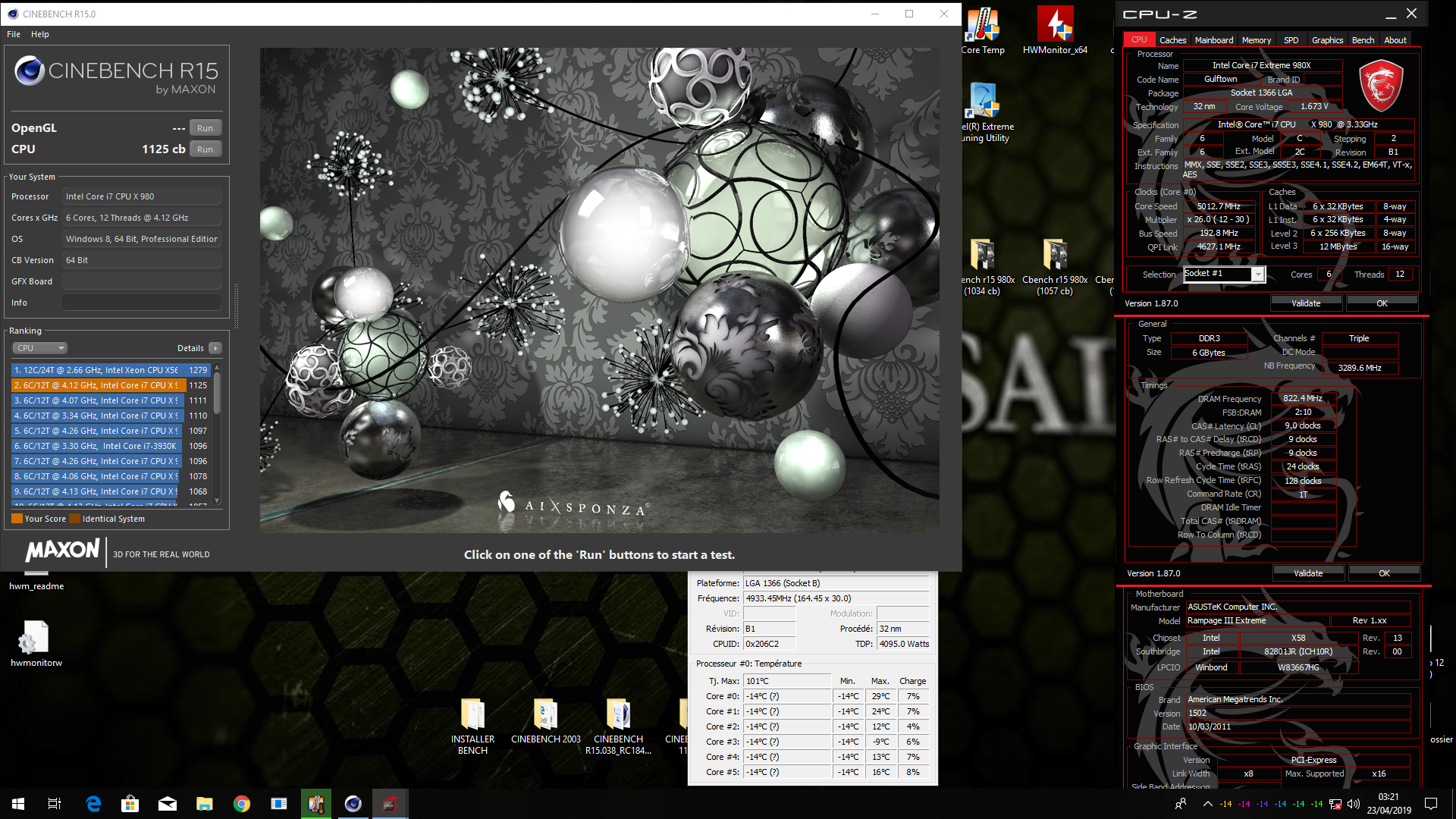Open the Help menu in Cinebench
The width and height of the screenshot is (1456, 819).
click(x=40, y=34)
